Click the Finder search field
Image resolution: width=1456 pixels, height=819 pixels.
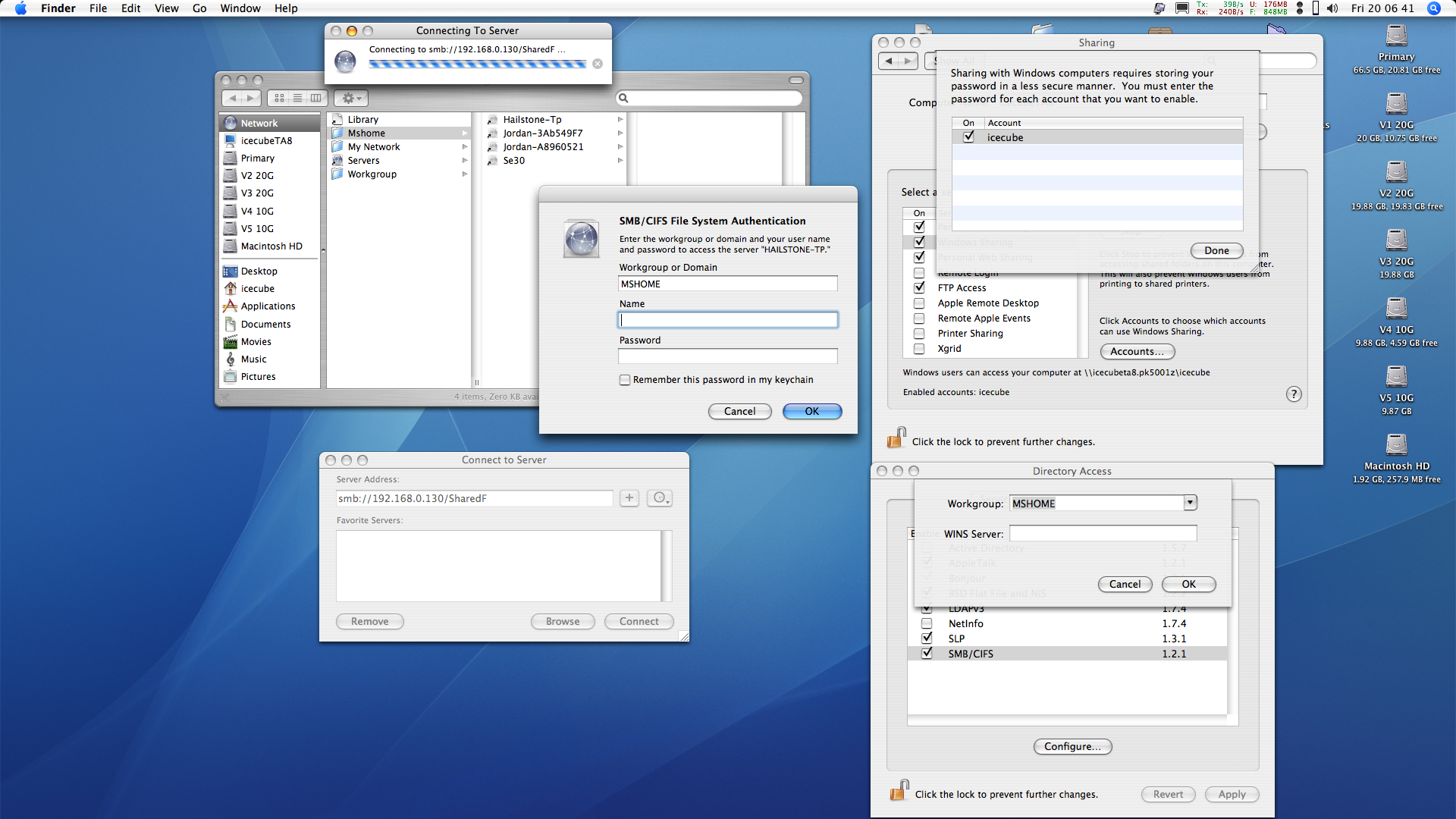click(x=709, y=98)
